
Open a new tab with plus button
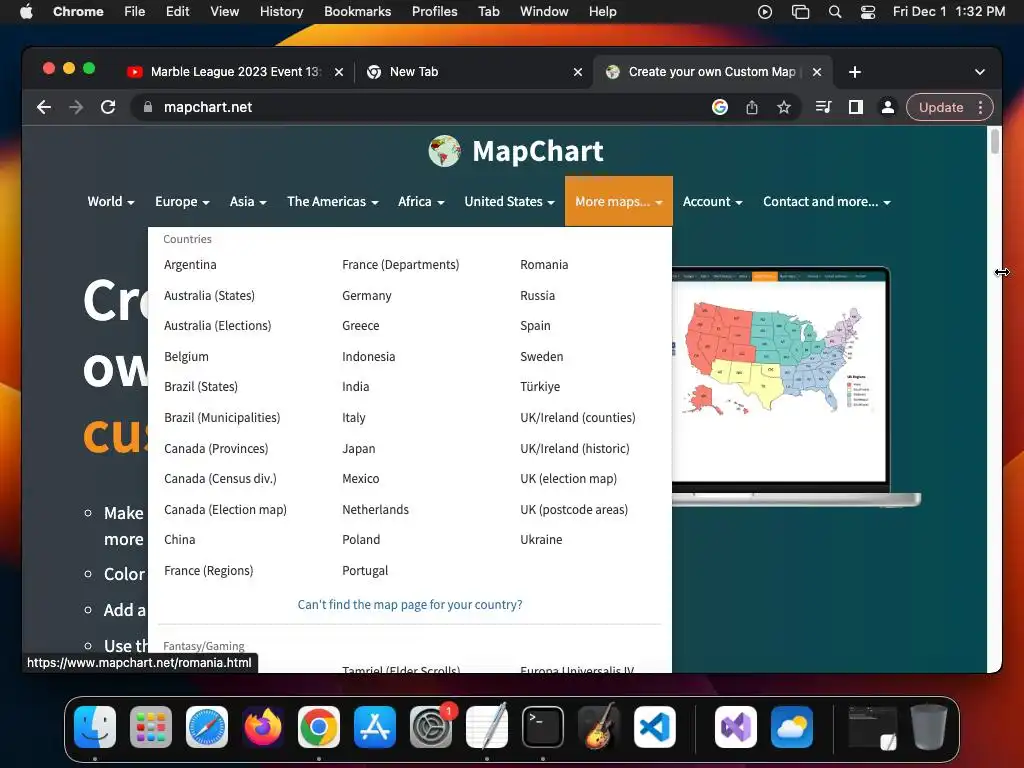tap(855, 72)
